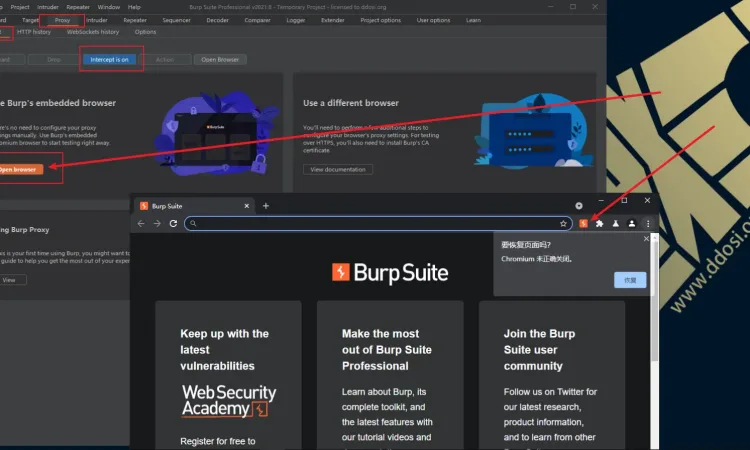
Task: Go forward in embedded browser
Action: click(x=157, y=223)
